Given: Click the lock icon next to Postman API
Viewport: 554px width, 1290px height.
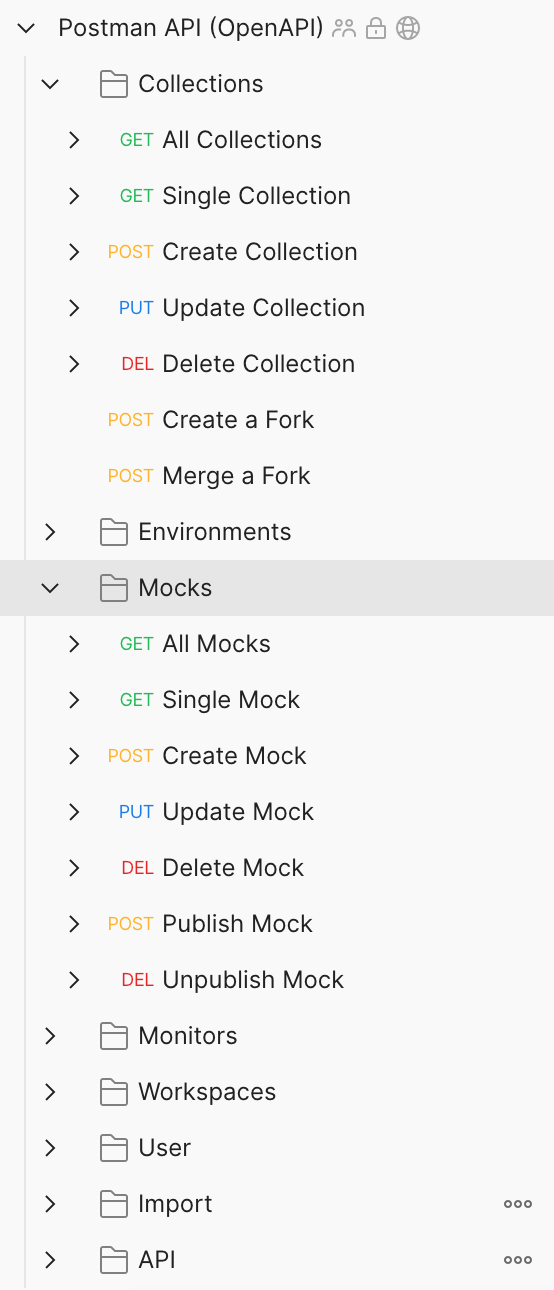Looking at the screenshot, I should coord(376,28).
